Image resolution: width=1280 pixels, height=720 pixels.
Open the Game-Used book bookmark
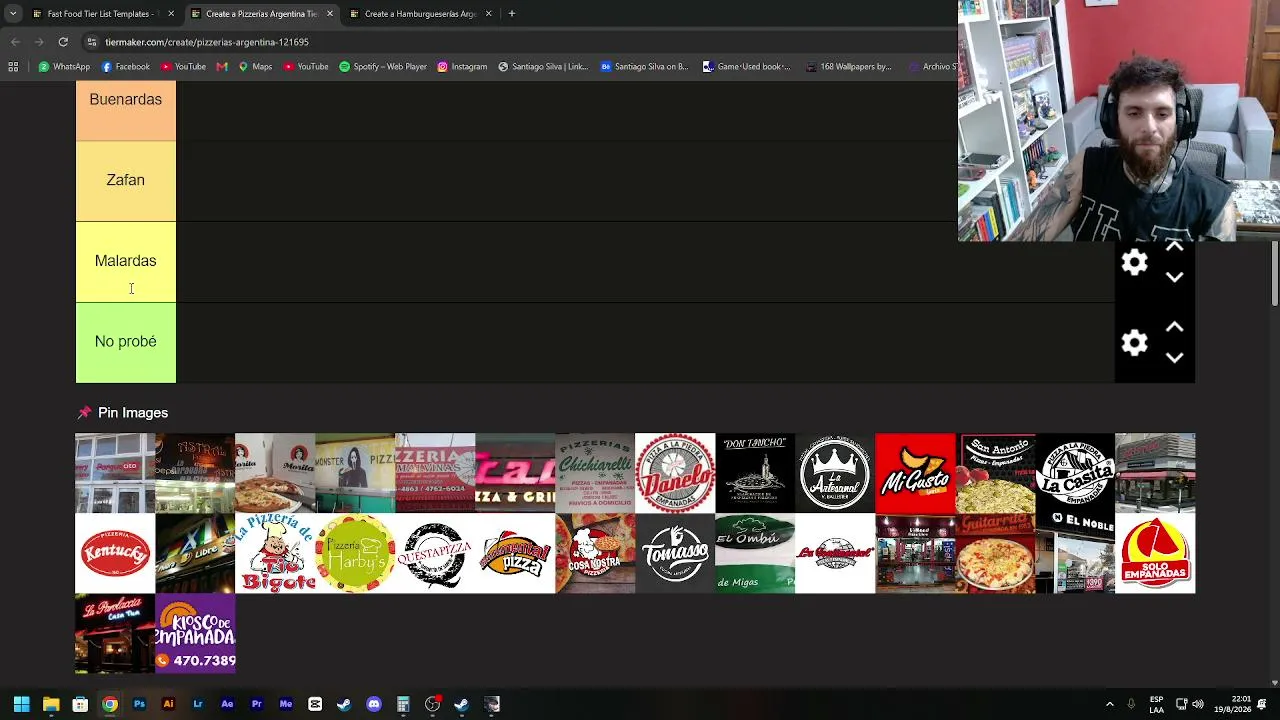746,67
